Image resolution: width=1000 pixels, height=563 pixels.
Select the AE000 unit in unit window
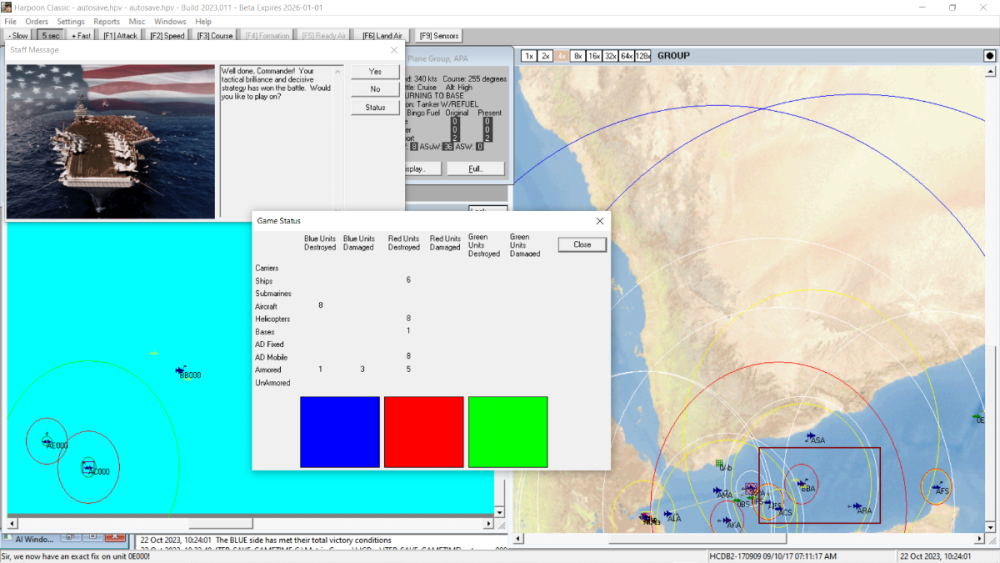pyautogui.click(x=48, y=441)
